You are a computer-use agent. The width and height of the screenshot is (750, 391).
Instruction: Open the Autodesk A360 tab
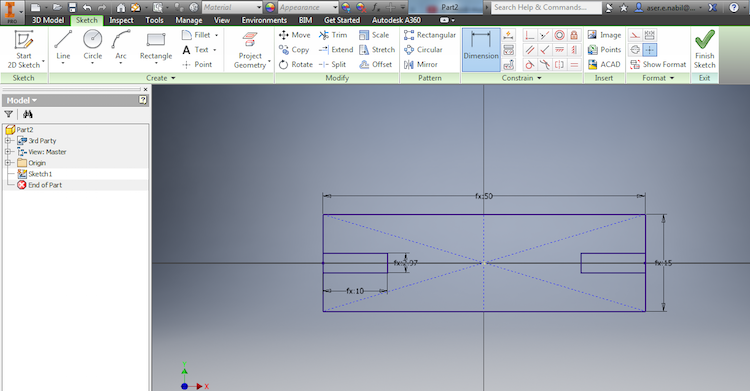[396, 20]
